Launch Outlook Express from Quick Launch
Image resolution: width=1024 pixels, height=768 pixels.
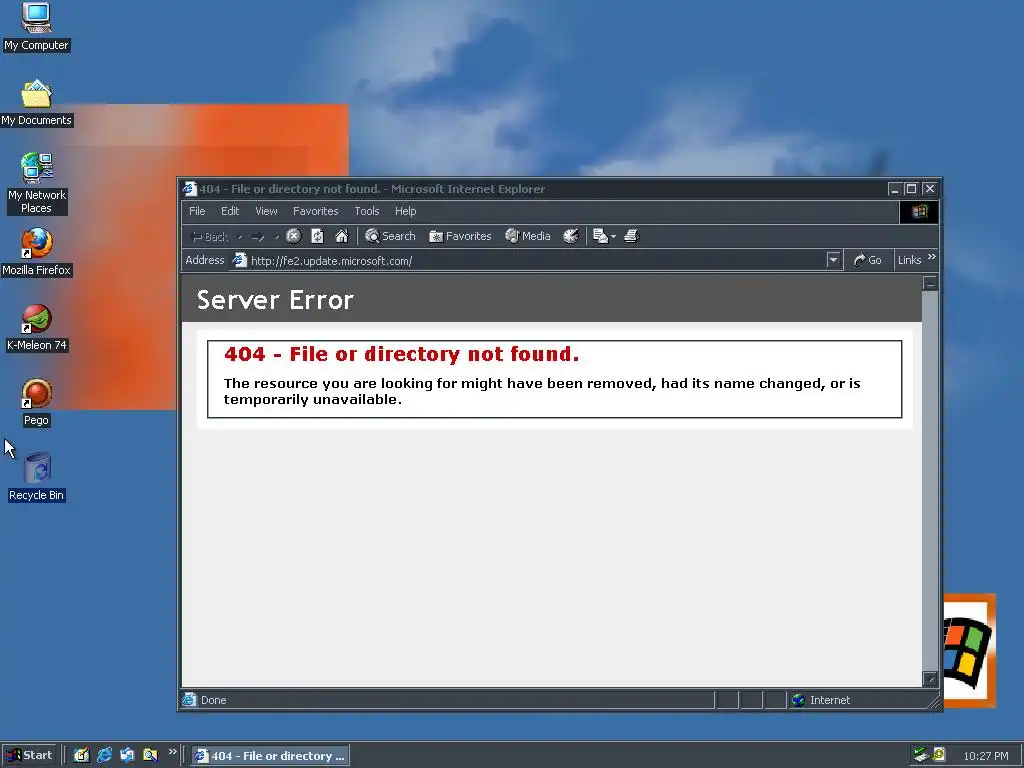point(127,755)
